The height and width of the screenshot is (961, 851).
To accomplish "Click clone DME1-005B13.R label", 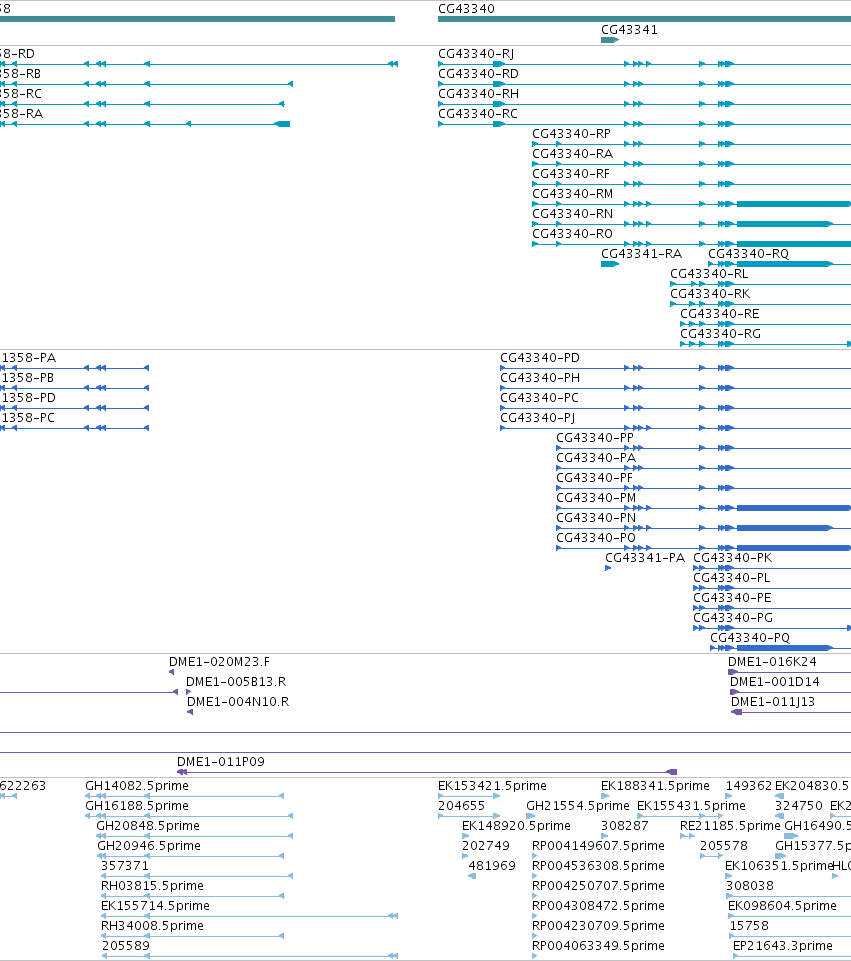I will (x=236, y=682).
